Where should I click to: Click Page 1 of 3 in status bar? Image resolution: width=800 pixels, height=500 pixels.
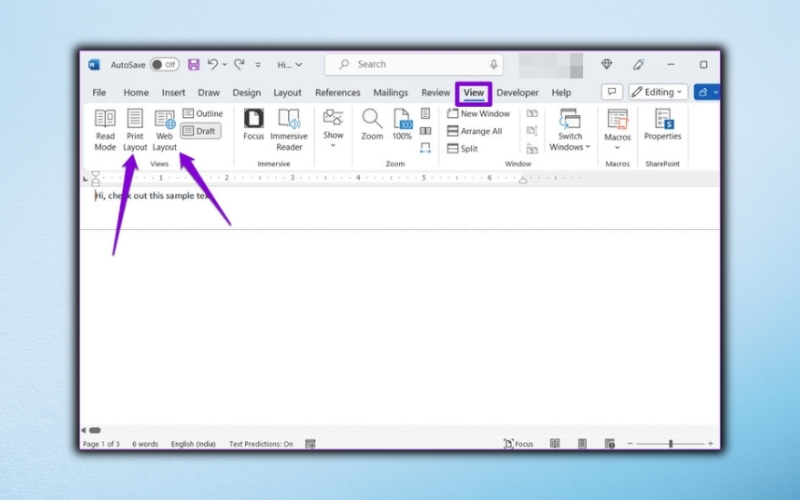pyautogui.click(x=101, y=444)
